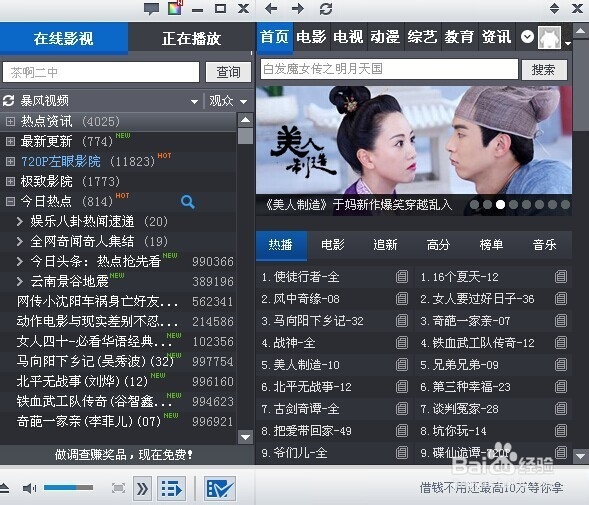Expand the 云南景谷地震 item
Screen dimensions: 589x505
(x=20, y=281)
